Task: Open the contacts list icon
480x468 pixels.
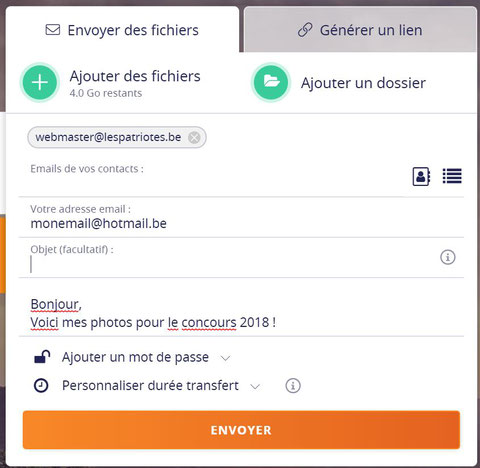Action: [x=452, y=176]
